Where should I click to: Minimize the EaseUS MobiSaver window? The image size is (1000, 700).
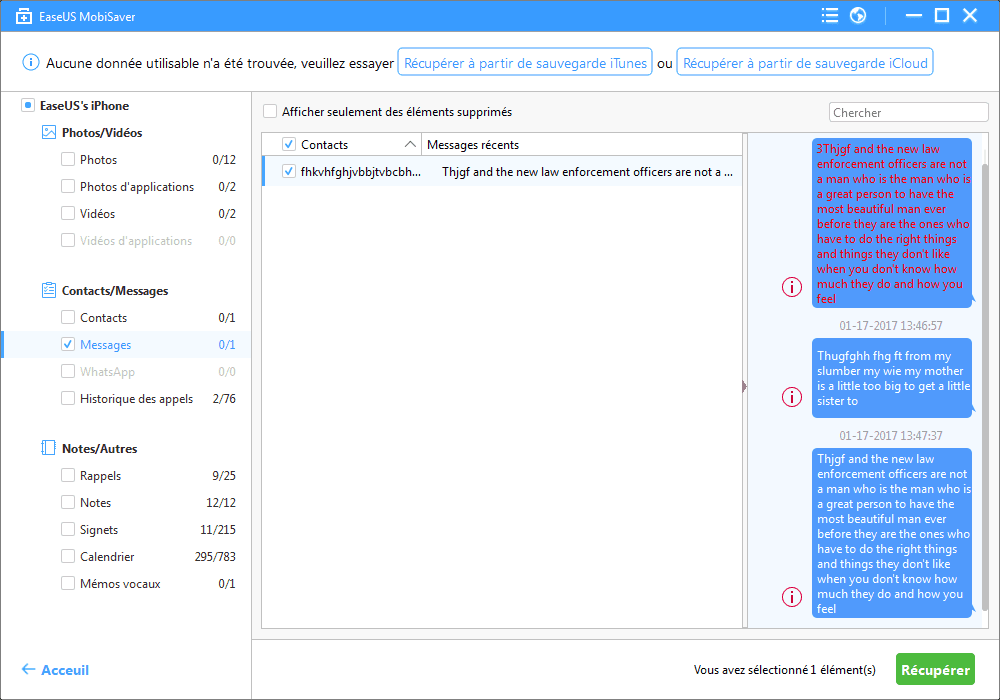pyautogui.click(x=914, y=15)
